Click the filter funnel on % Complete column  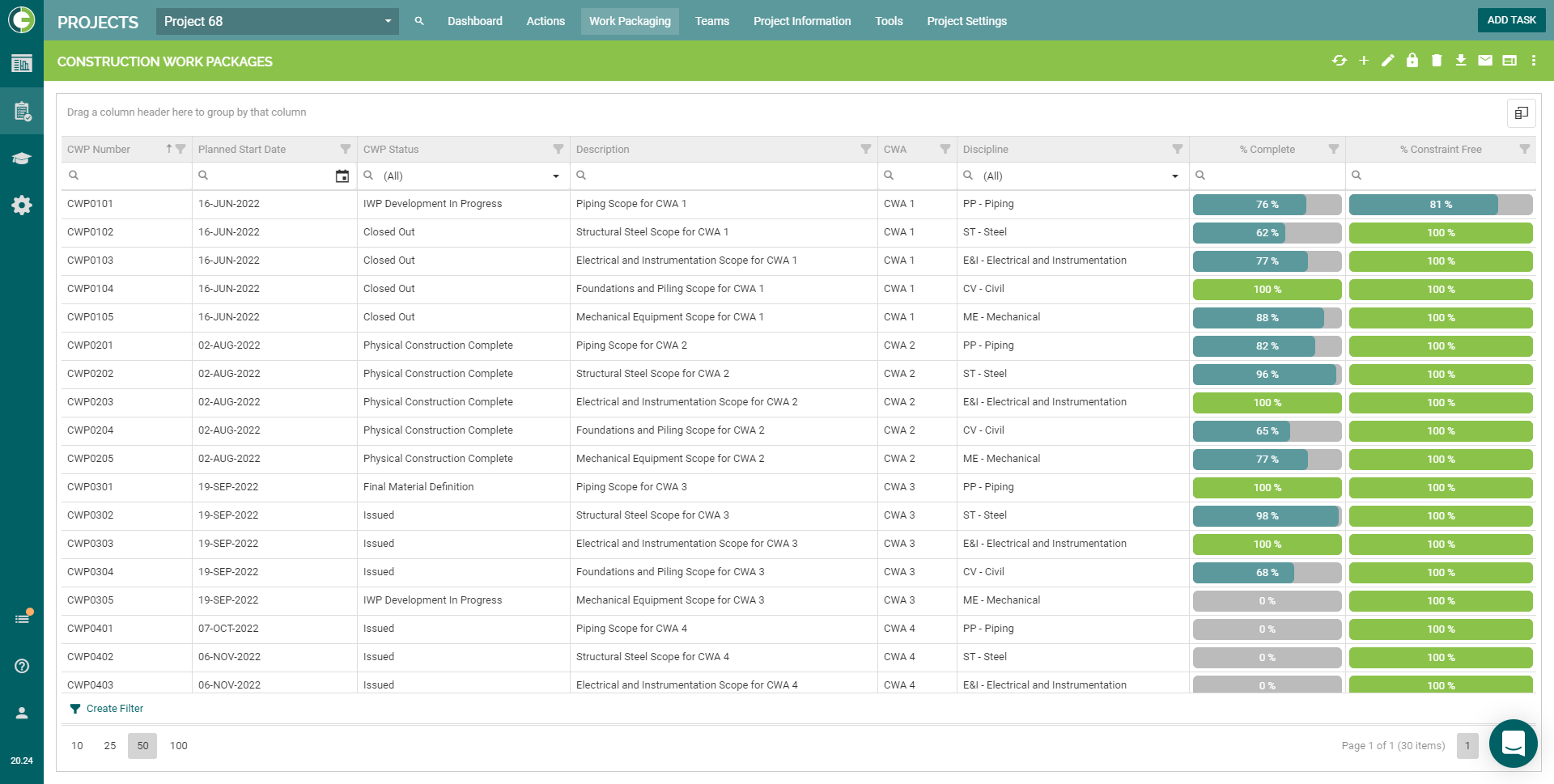click(x=1334, y=149)
